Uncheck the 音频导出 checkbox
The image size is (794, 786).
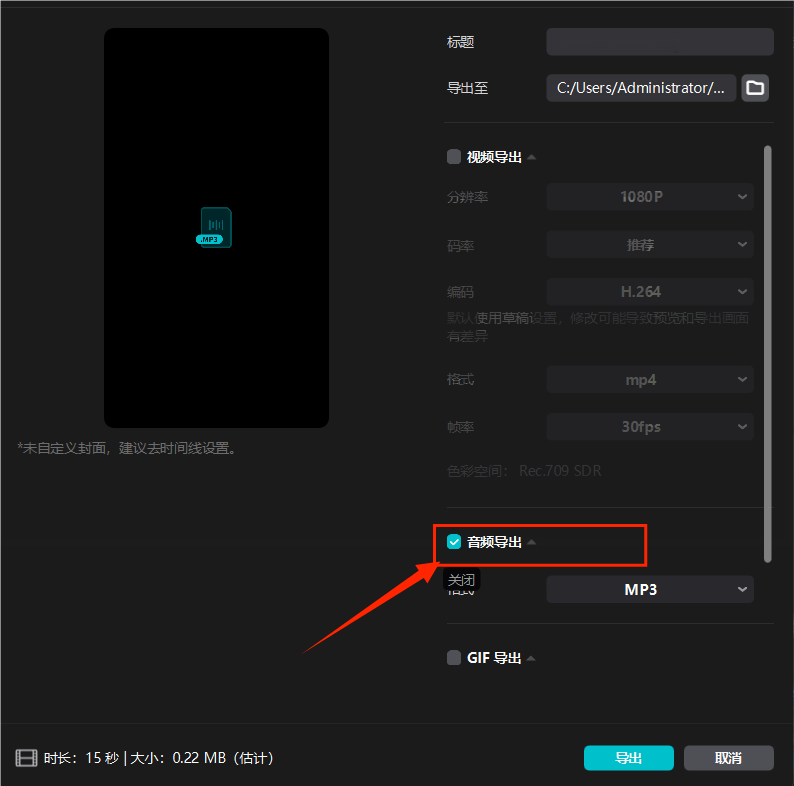[x=454, y=542]
